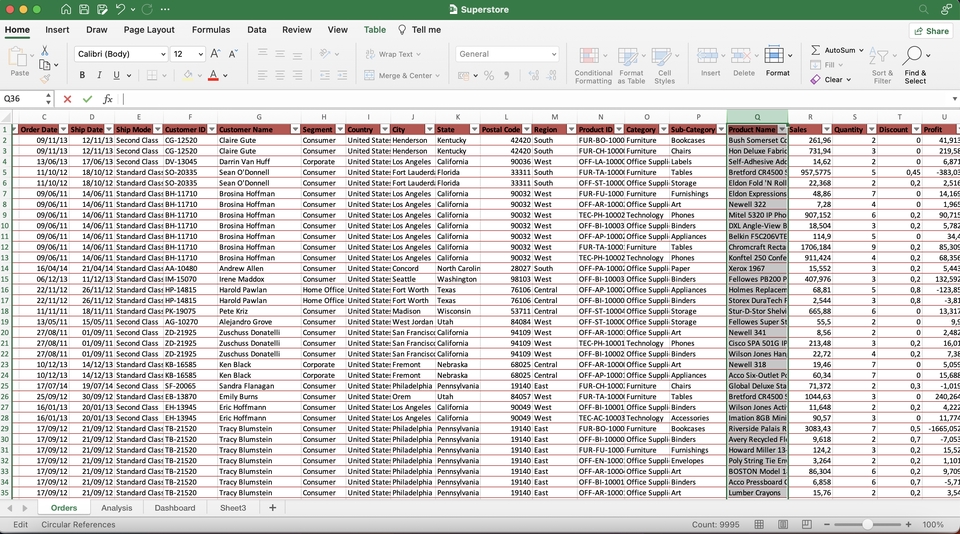Viewport: 960px width, 534px height.
Task: Click the Format Painter brush icon
Action: [45, 78]
